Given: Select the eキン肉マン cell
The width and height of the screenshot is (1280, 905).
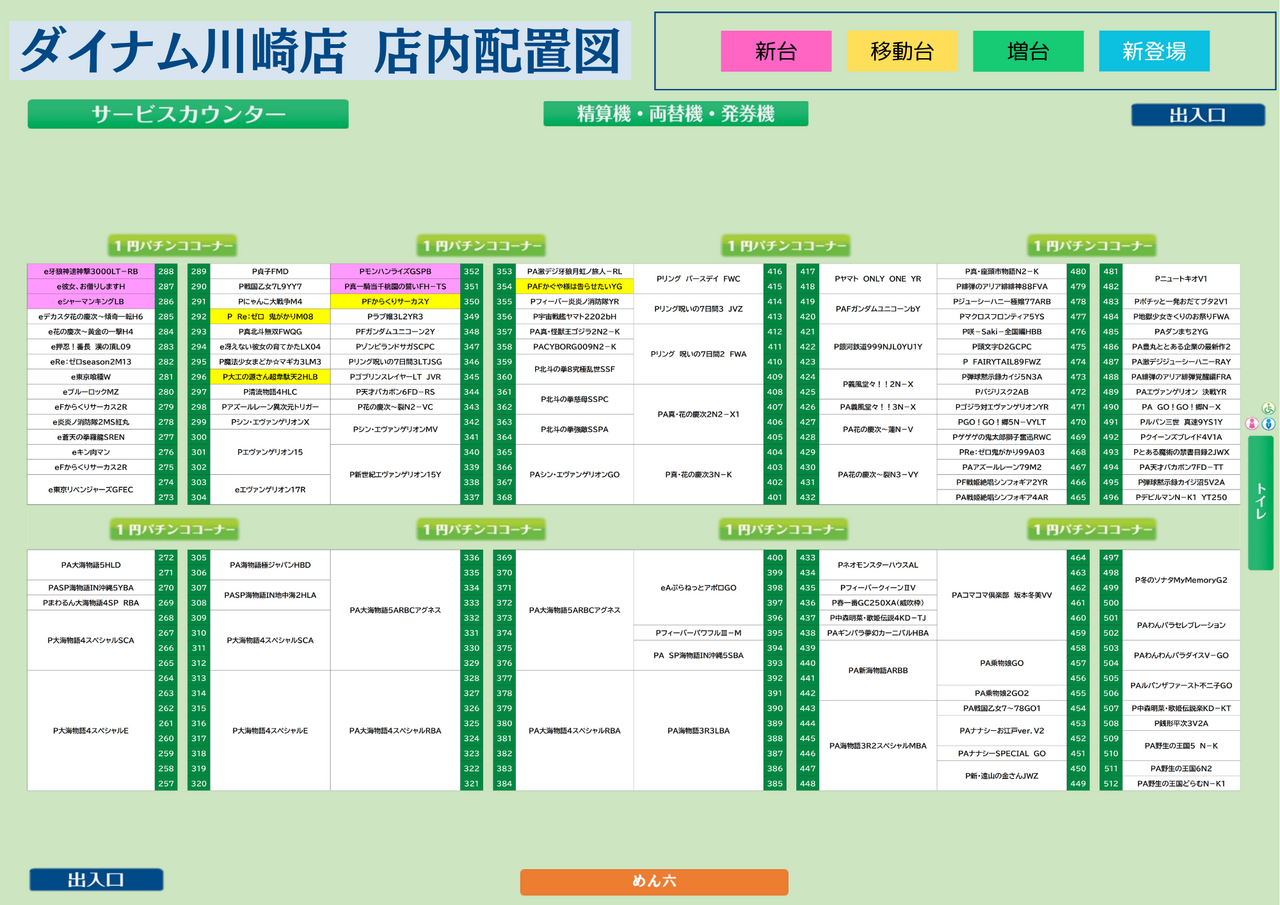Looking at the screenshot, I should tap(91, 452).
